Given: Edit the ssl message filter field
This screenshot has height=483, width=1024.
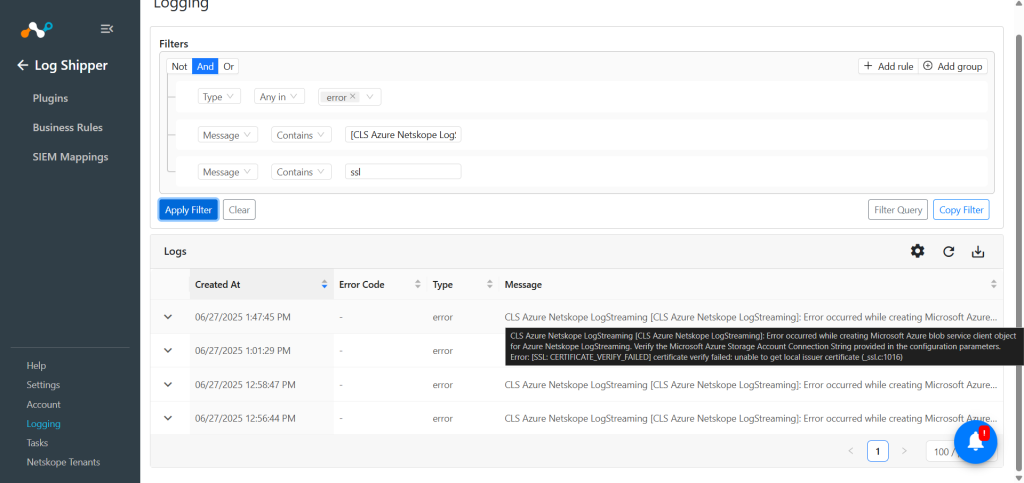Looking at the screenshot, I should [404, 172].
